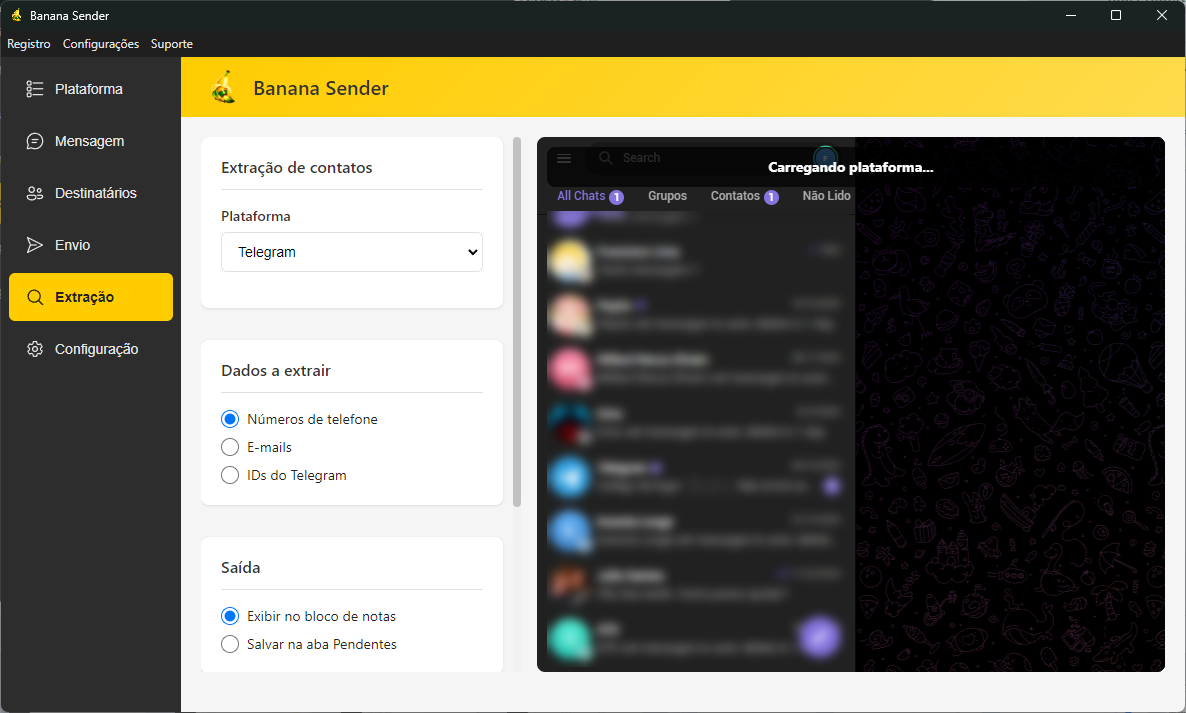Click the Configuração gear icon

(35, 349)
